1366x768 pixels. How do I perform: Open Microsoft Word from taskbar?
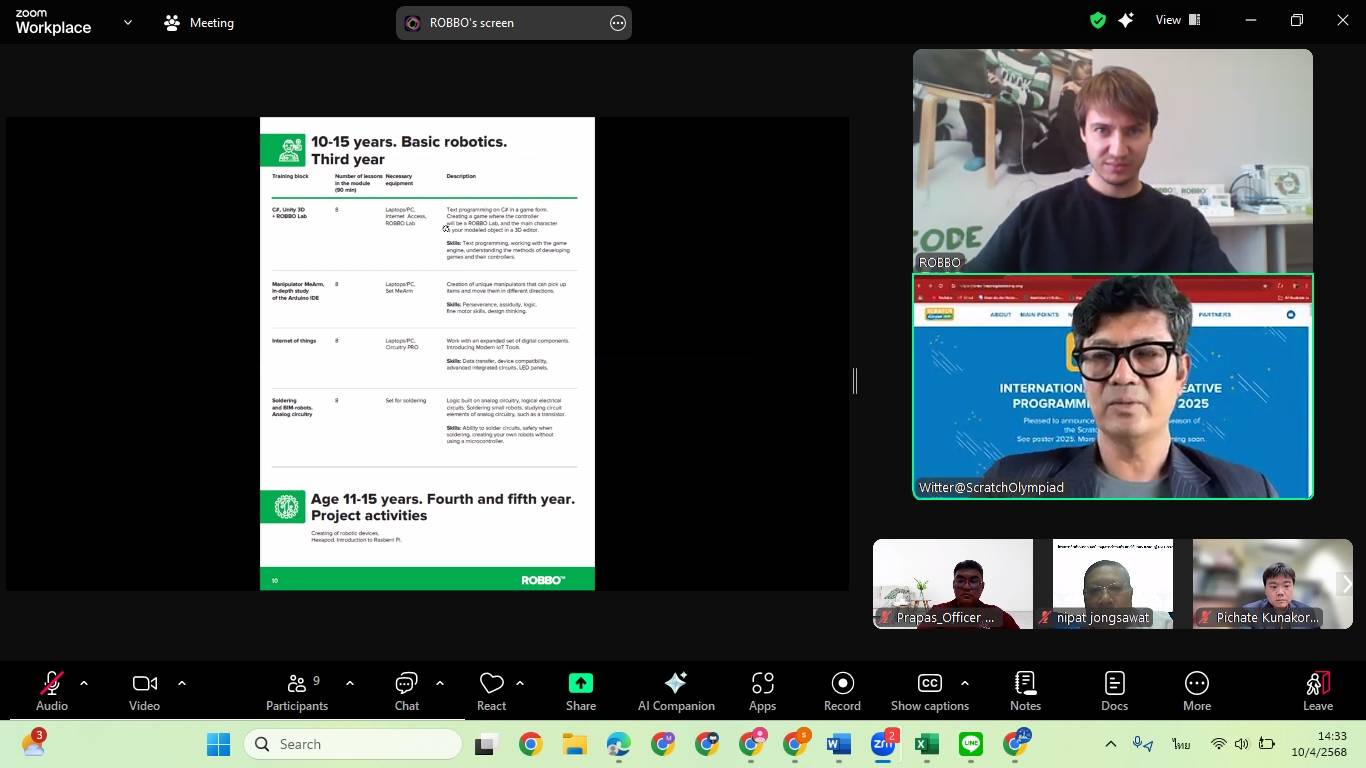(x=838, y=744)
